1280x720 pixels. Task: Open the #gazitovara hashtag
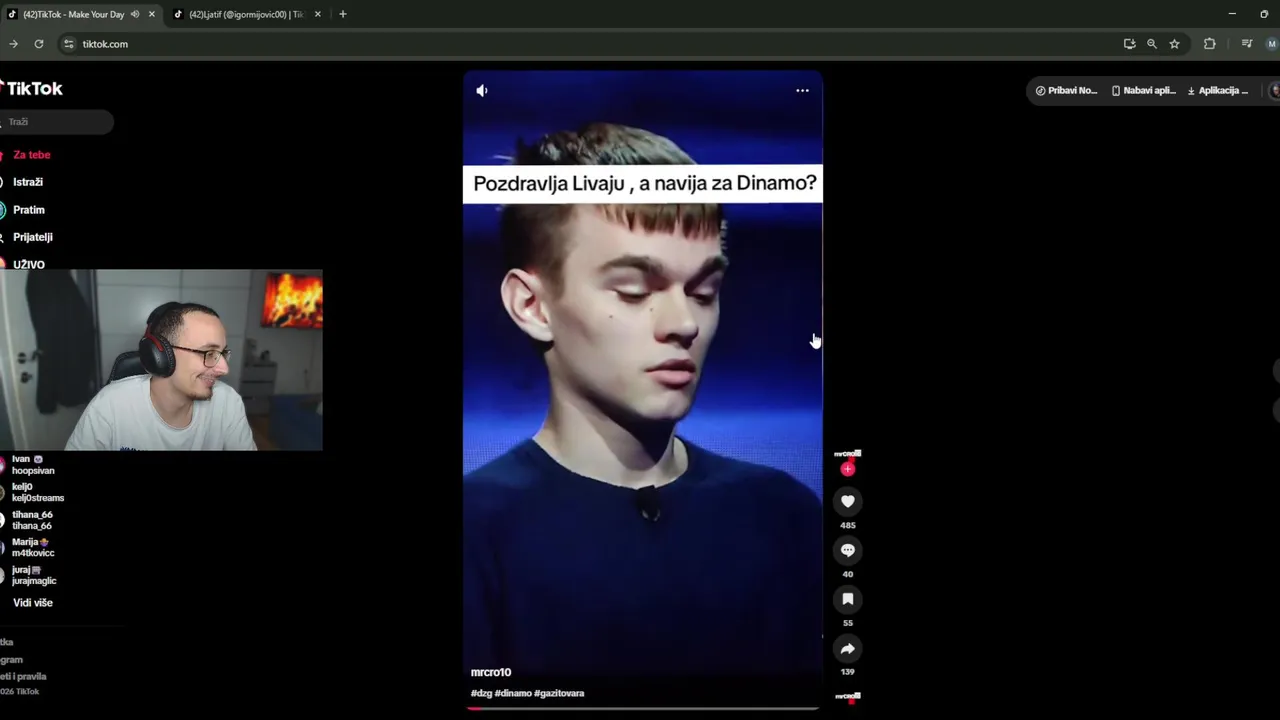point(559,693)
